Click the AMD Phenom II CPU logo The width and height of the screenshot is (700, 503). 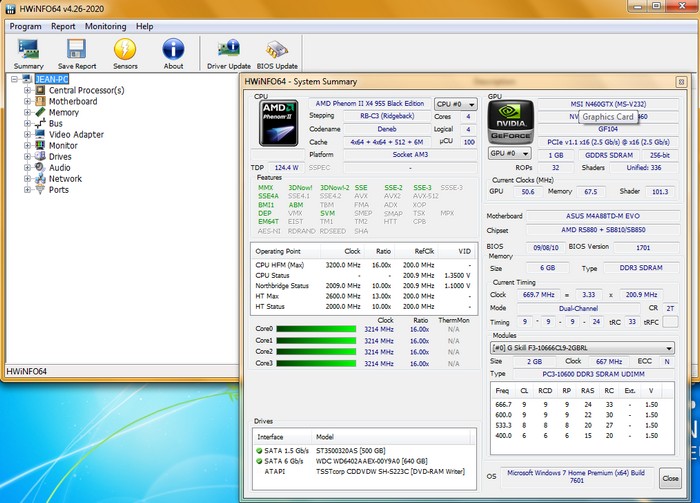point(279,123)
